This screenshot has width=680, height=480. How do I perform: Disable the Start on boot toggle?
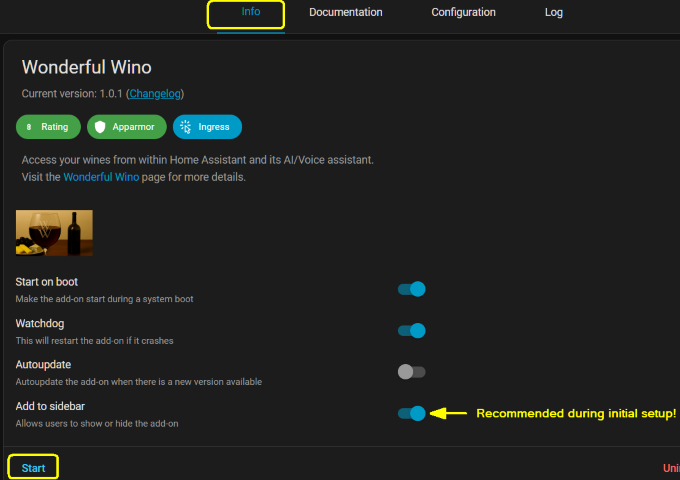click(x=412, y=289)
